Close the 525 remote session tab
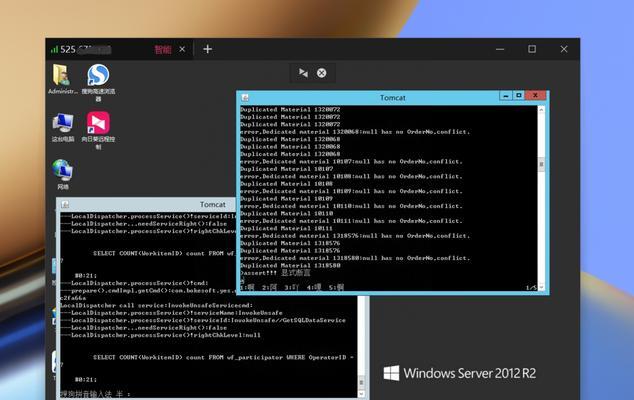The width and height of the screenshot is (634, 400). coord(182,49)
